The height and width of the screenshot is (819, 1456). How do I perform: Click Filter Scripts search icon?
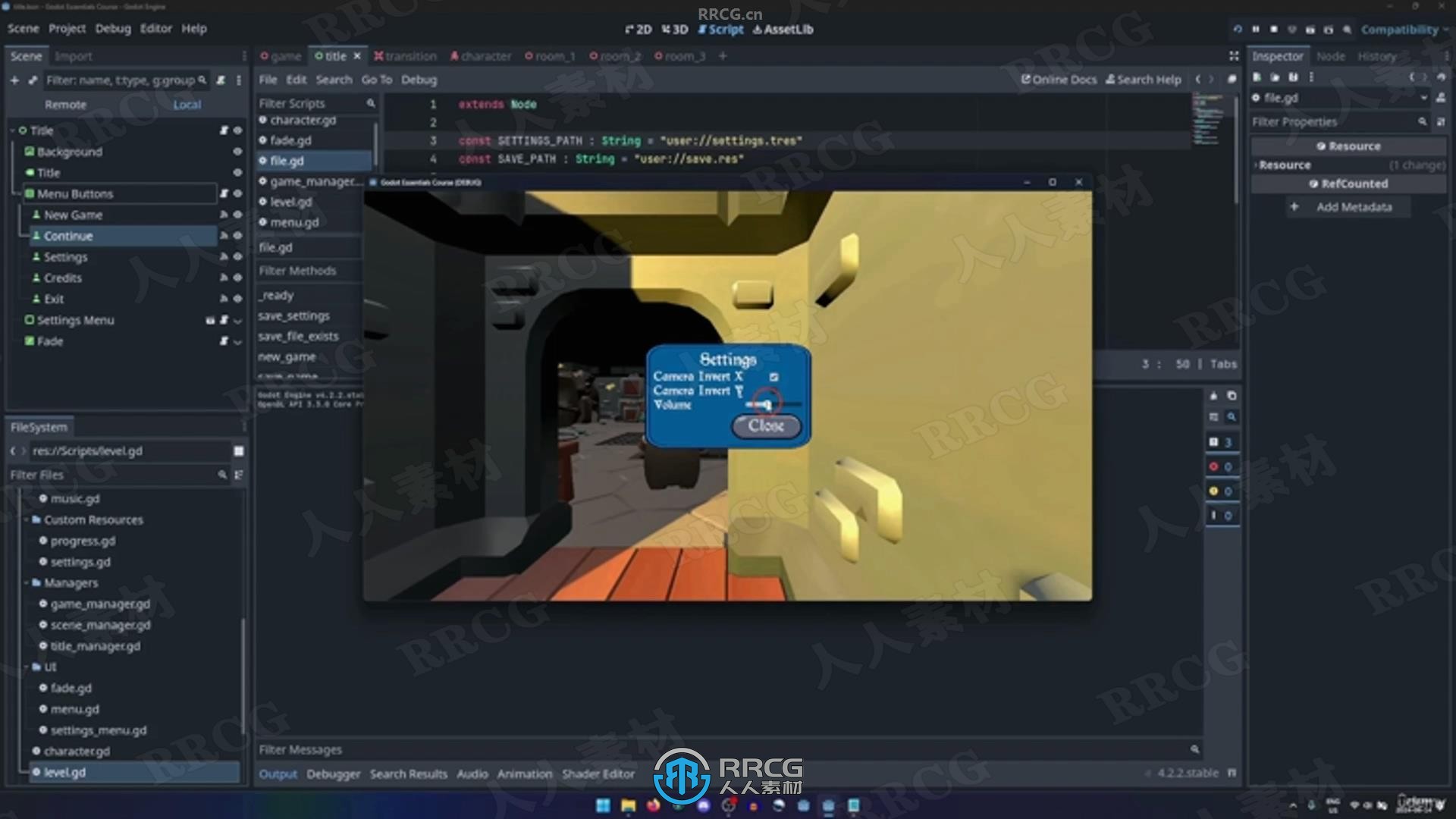[x=371, y=103]
